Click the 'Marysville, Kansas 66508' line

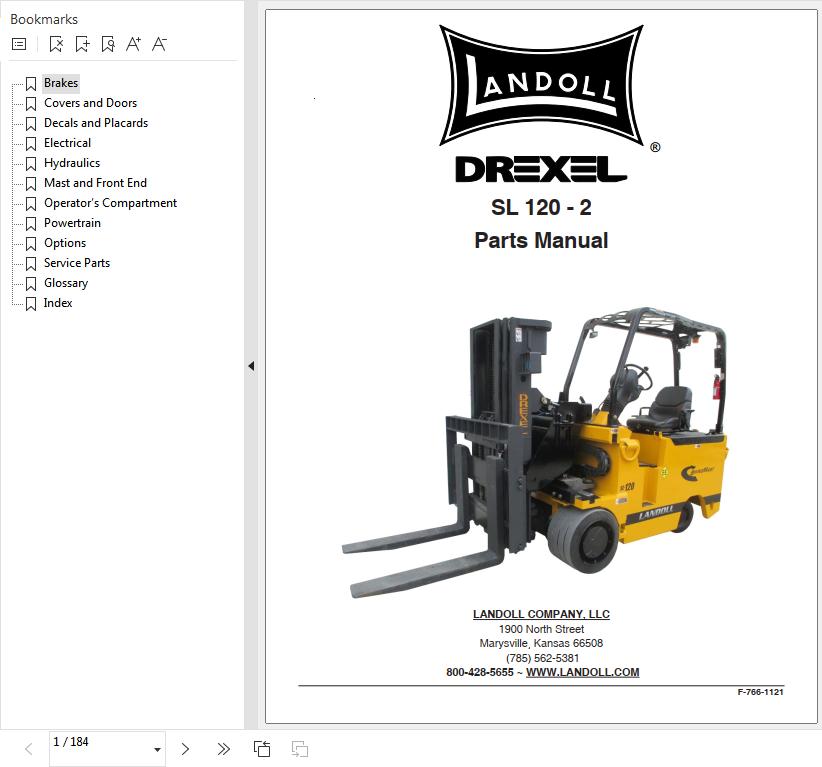pos(541,643)
